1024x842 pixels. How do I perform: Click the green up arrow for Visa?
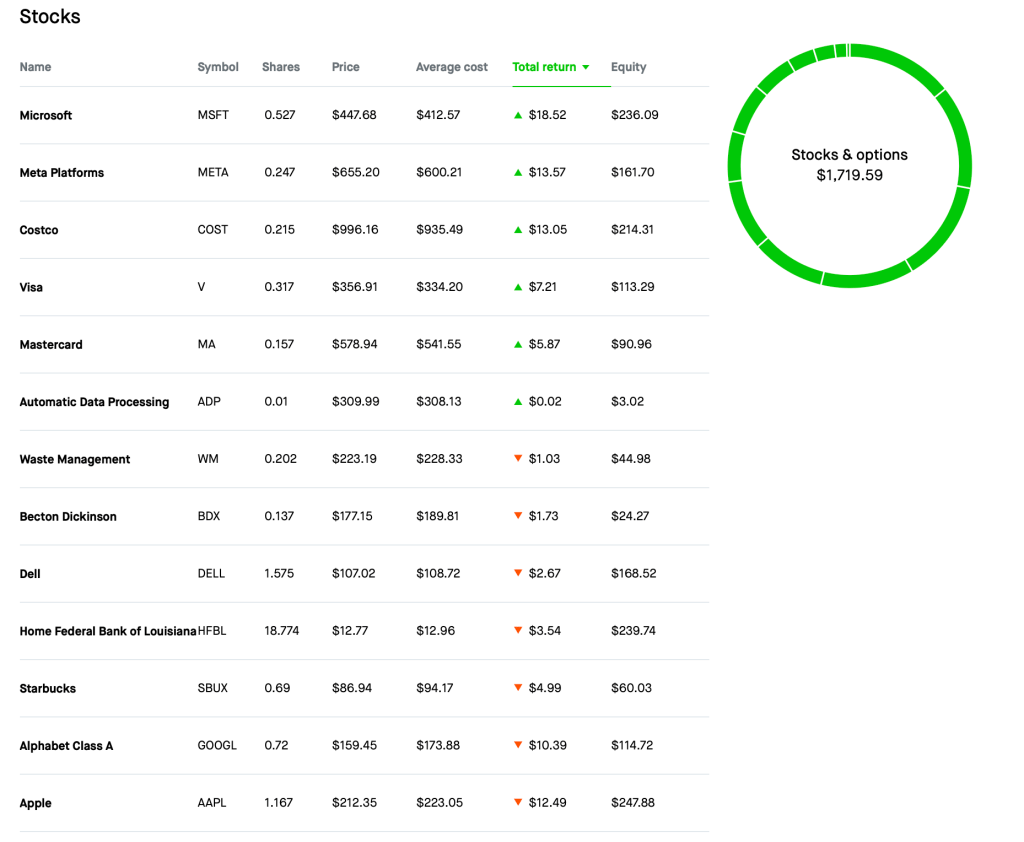click(518, 287)
